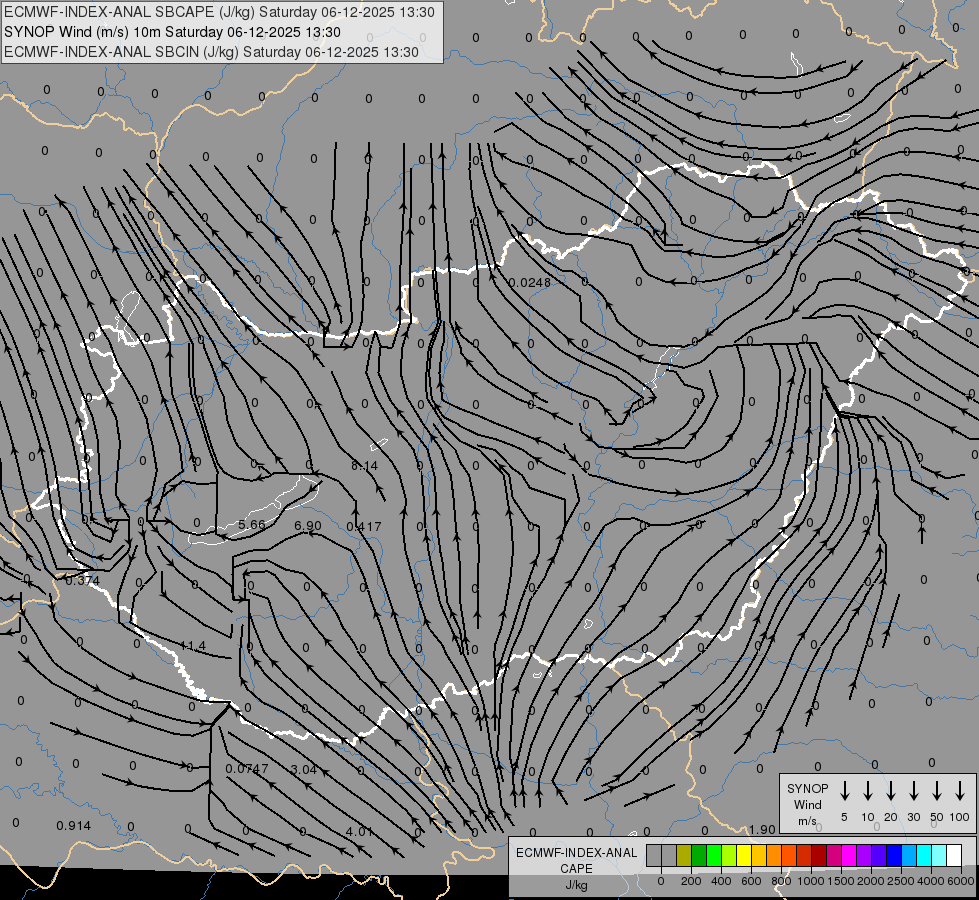Click the 20 m/s wind arrow in legend
This screenshot has height=900, width=979.
pos(891,791)
